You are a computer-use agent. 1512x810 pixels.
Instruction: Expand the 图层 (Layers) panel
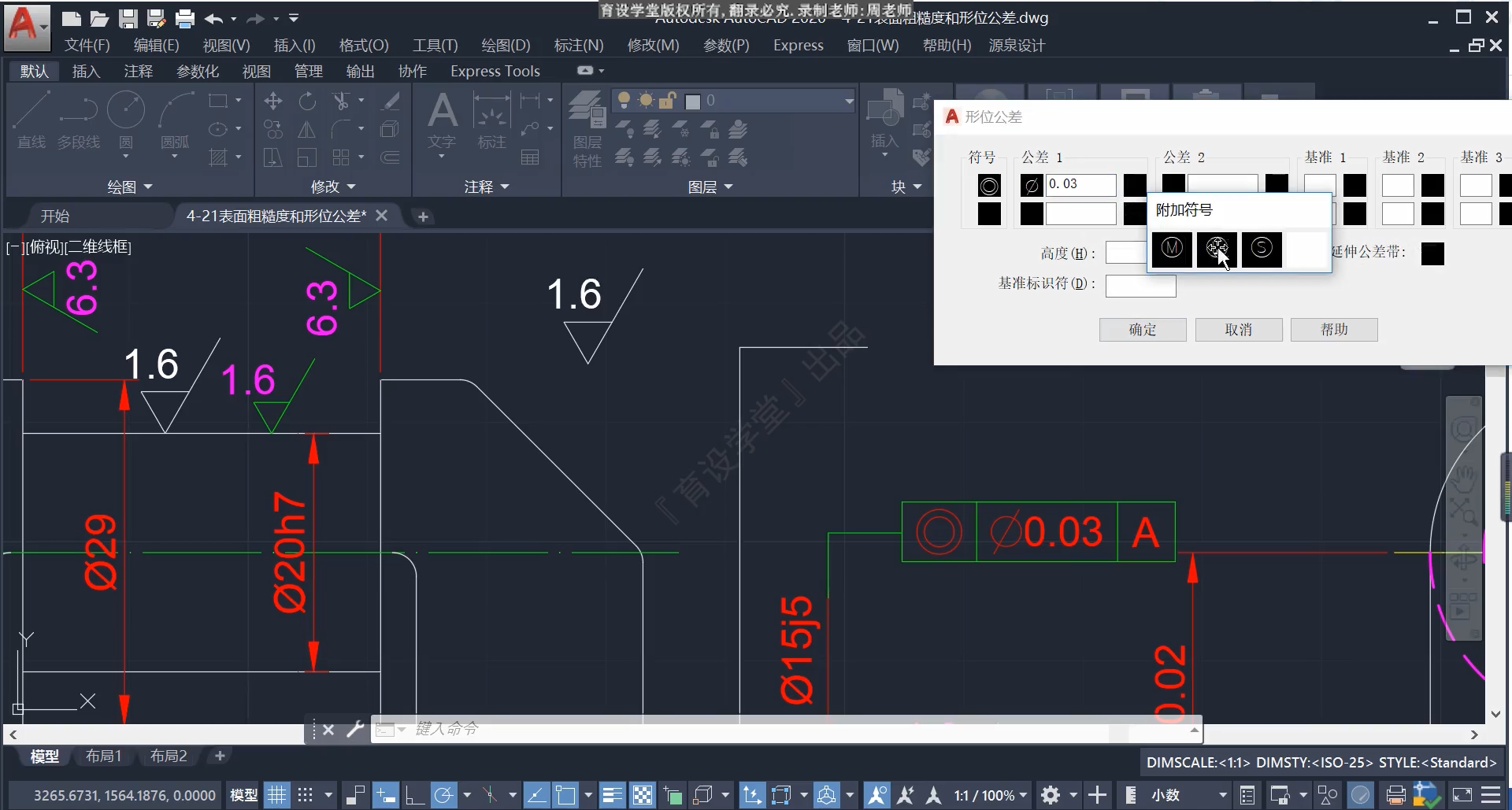(x=710, y=187)
